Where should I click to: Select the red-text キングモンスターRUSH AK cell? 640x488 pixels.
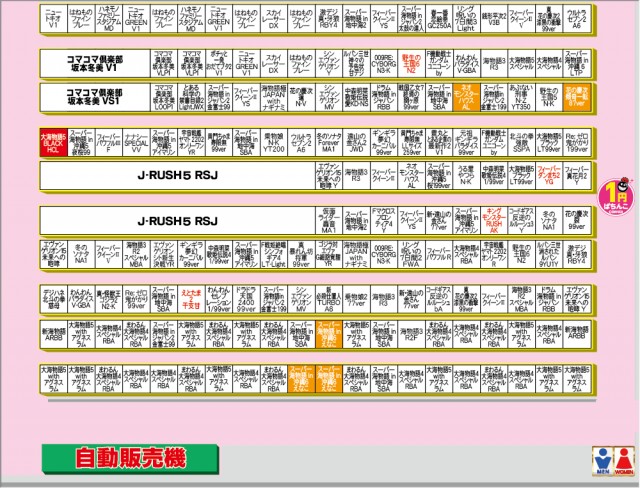pos(493,221)
